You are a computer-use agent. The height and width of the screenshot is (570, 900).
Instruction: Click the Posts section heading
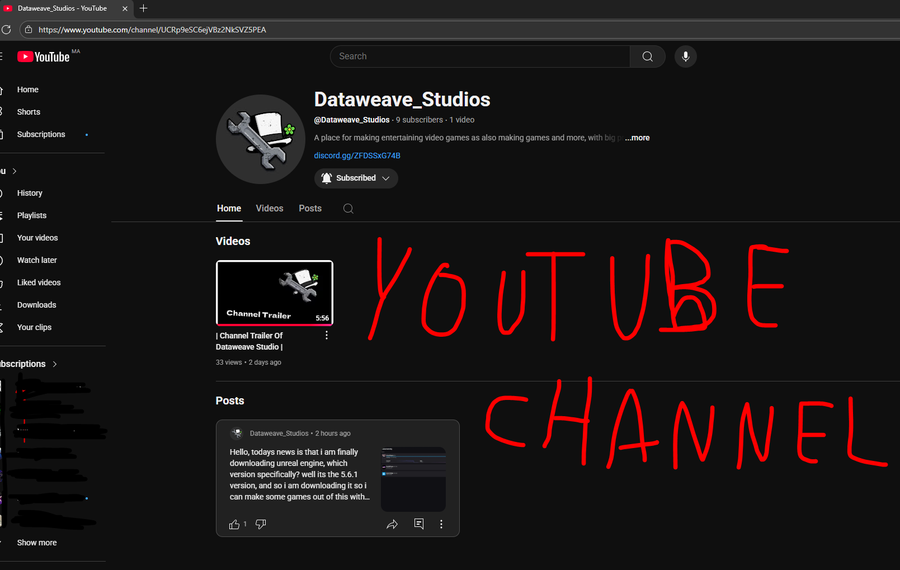click(x=230, y=401)
